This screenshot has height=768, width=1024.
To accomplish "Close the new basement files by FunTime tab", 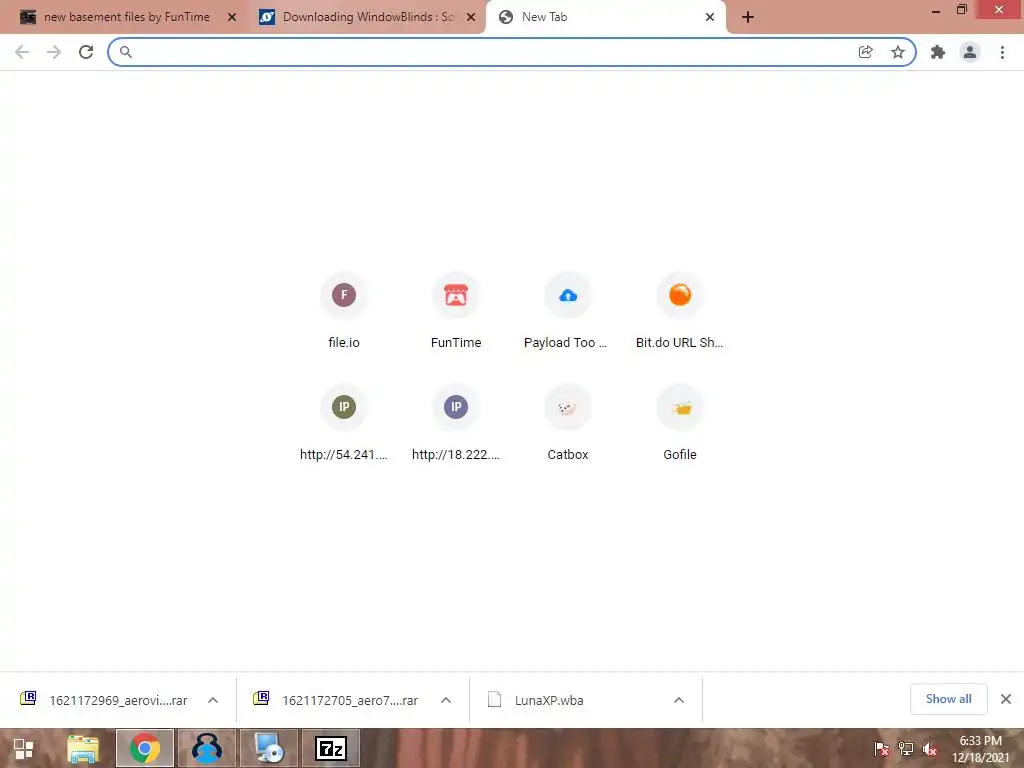I will [232, 18].
